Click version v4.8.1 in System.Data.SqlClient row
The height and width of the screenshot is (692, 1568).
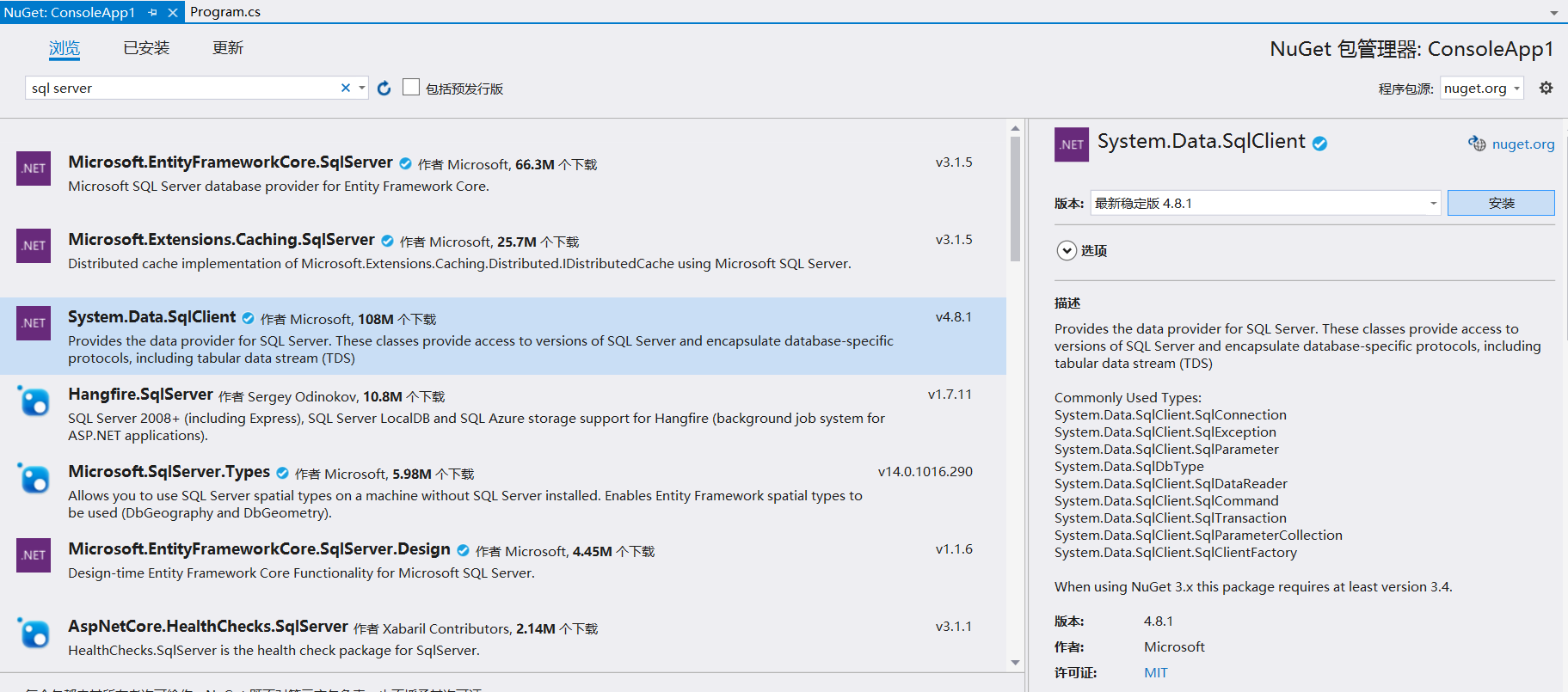pos(954,317)
